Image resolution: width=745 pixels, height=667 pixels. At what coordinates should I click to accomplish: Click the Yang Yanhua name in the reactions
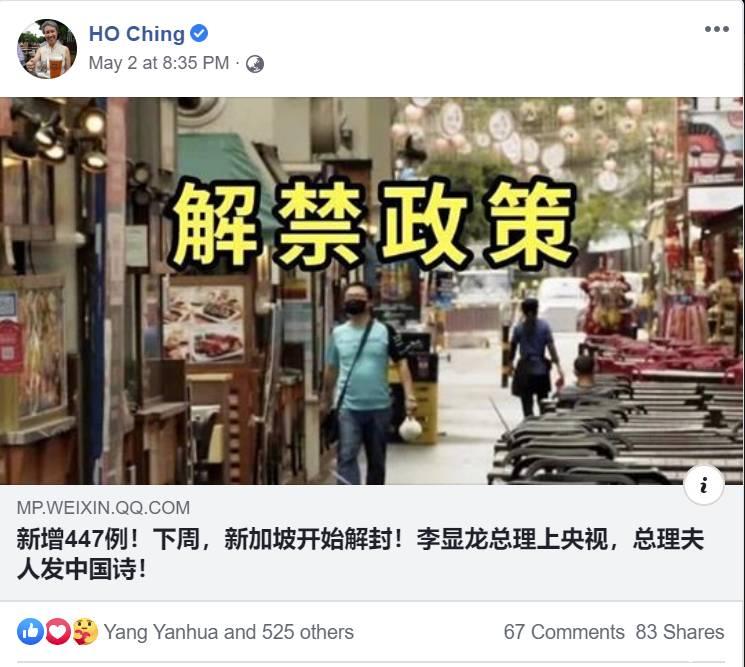[162, 632]
